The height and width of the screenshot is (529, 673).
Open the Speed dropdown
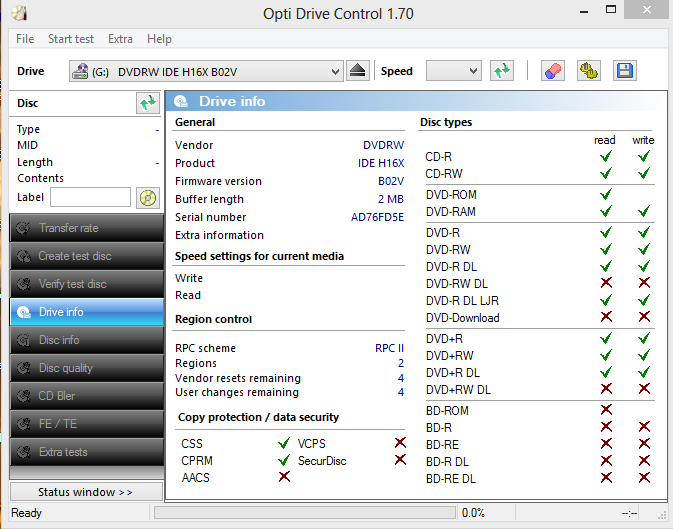click(454, 71)
